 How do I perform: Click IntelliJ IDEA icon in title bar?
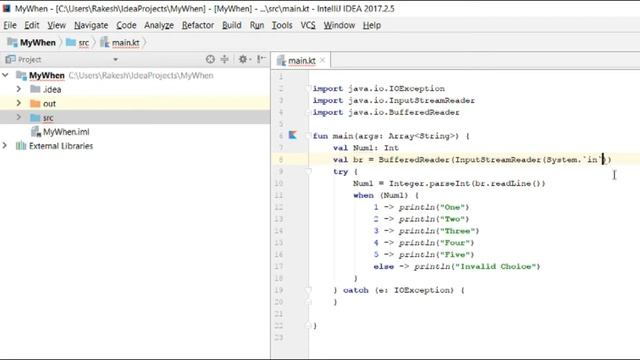7,8
